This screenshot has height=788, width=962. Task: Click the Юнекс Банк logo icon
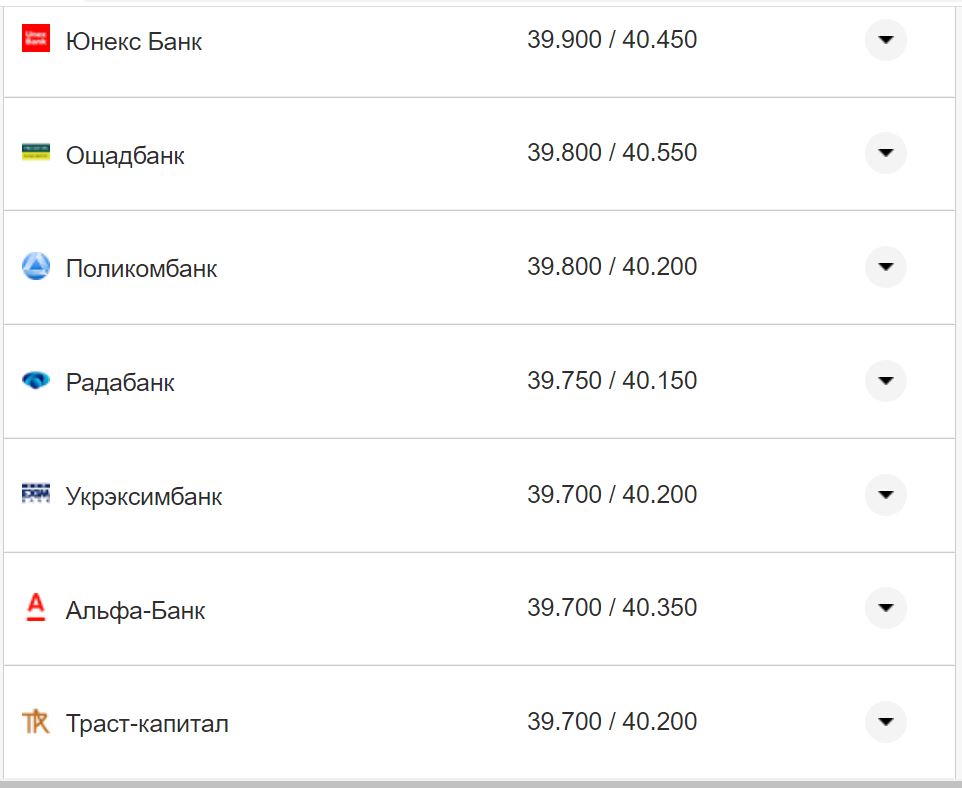(35, 38)
